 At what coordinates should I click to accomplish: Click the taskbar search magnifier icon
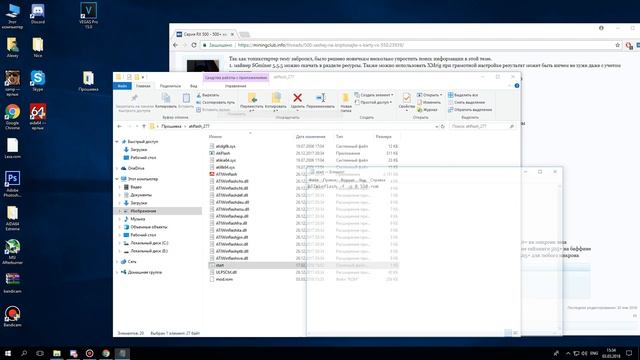coord(24,353)
